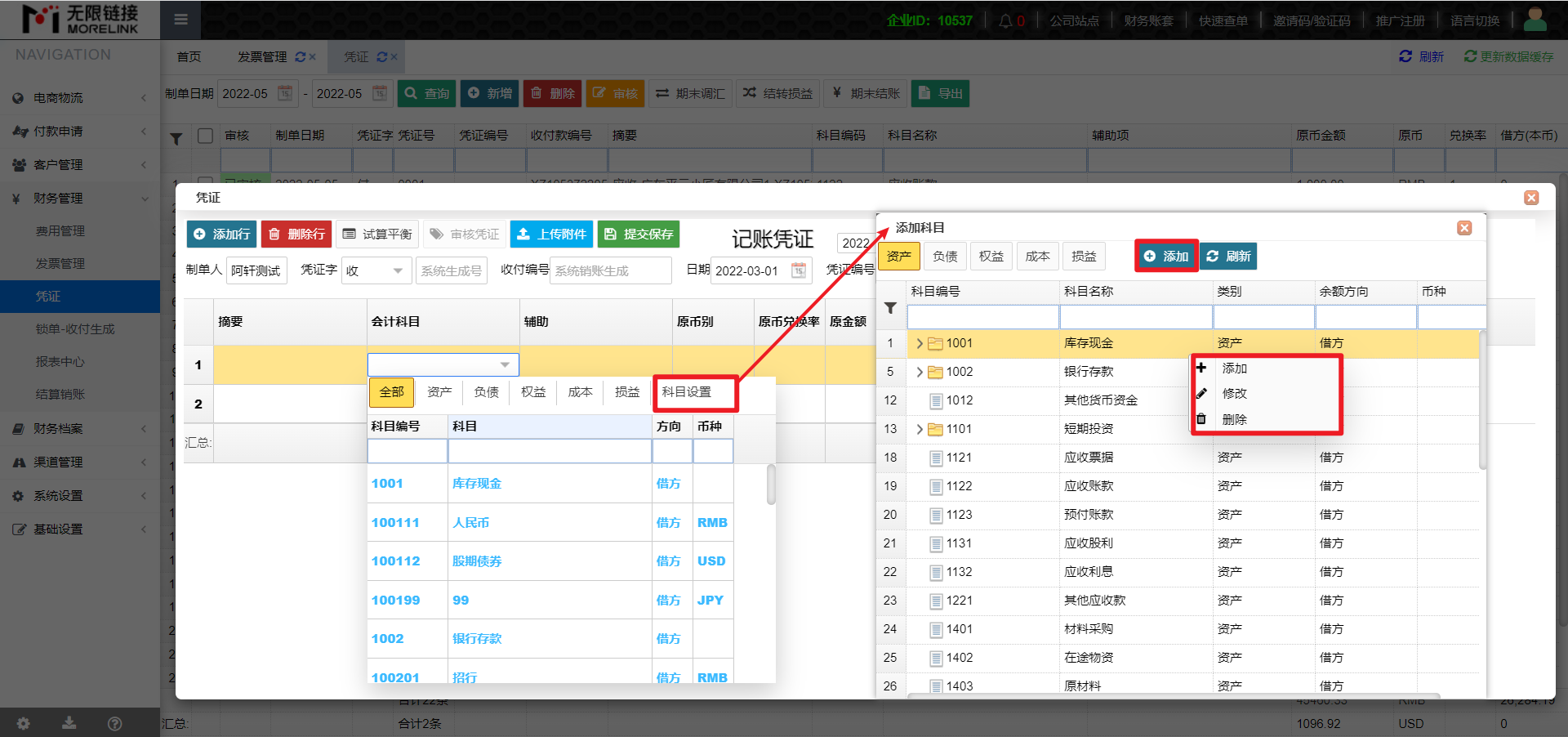Click the subject dropdown list vertical scrollbar
1568x737 pixels.
click(770, 485)
